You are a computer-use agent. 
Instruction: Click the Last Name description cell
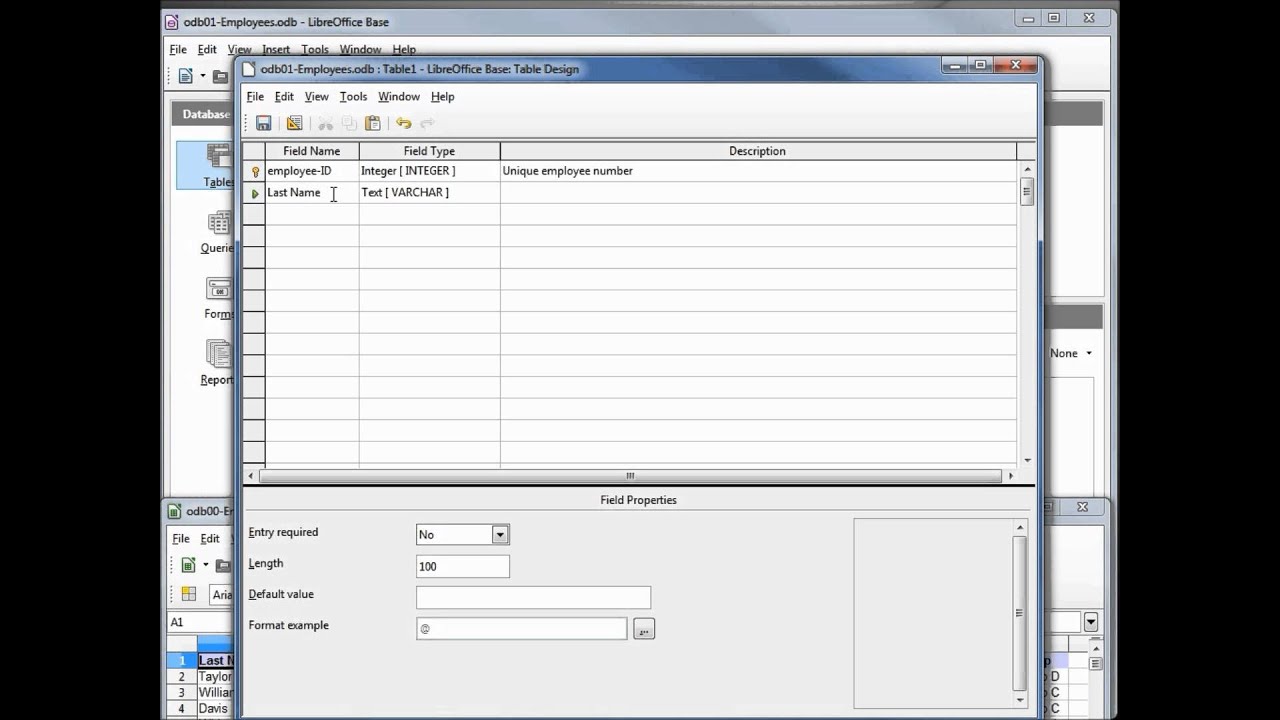758,193
